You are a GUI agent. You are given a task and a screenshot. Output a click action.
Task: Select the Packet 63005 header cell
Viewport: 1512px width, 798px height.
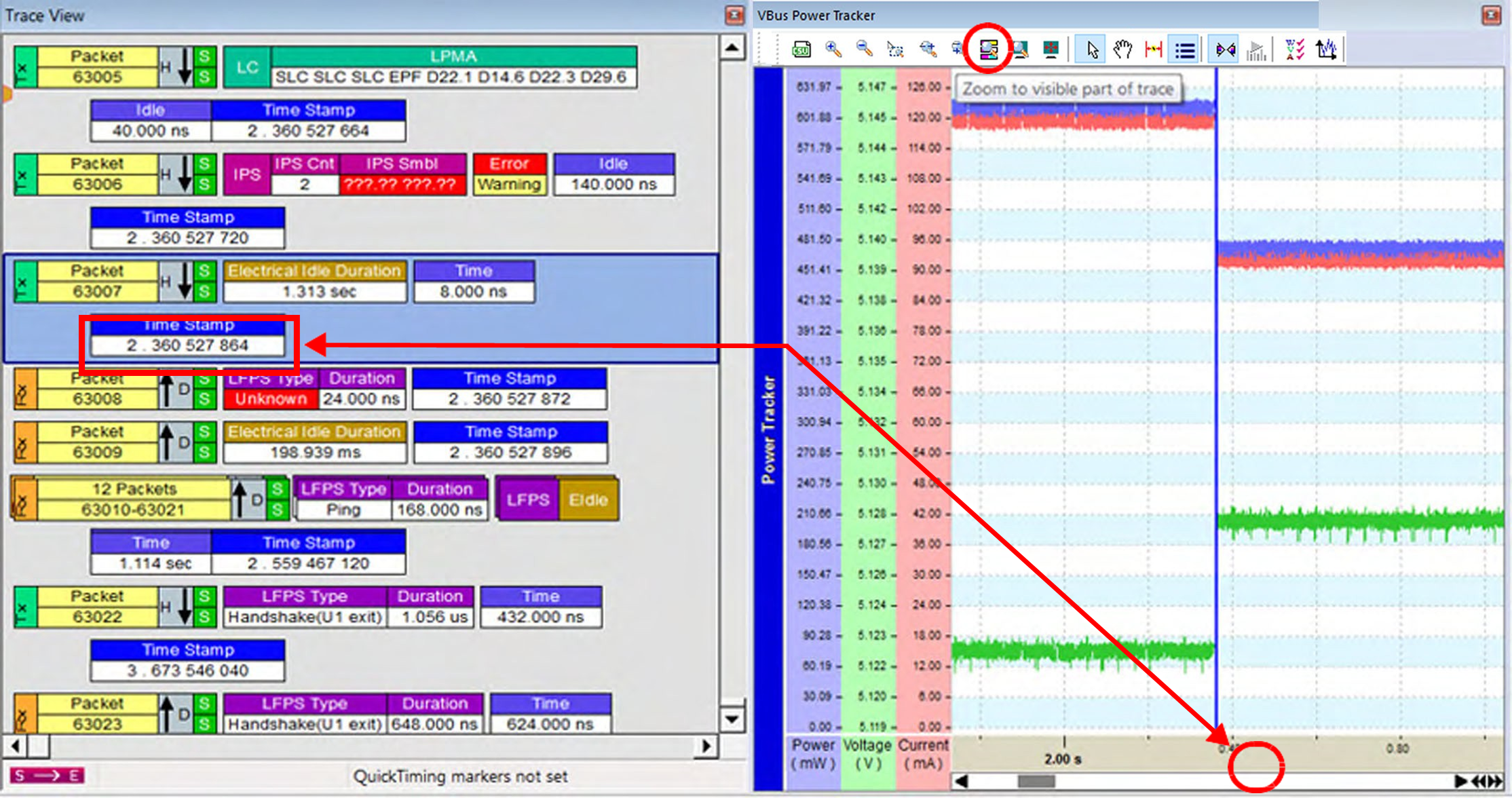97,66
